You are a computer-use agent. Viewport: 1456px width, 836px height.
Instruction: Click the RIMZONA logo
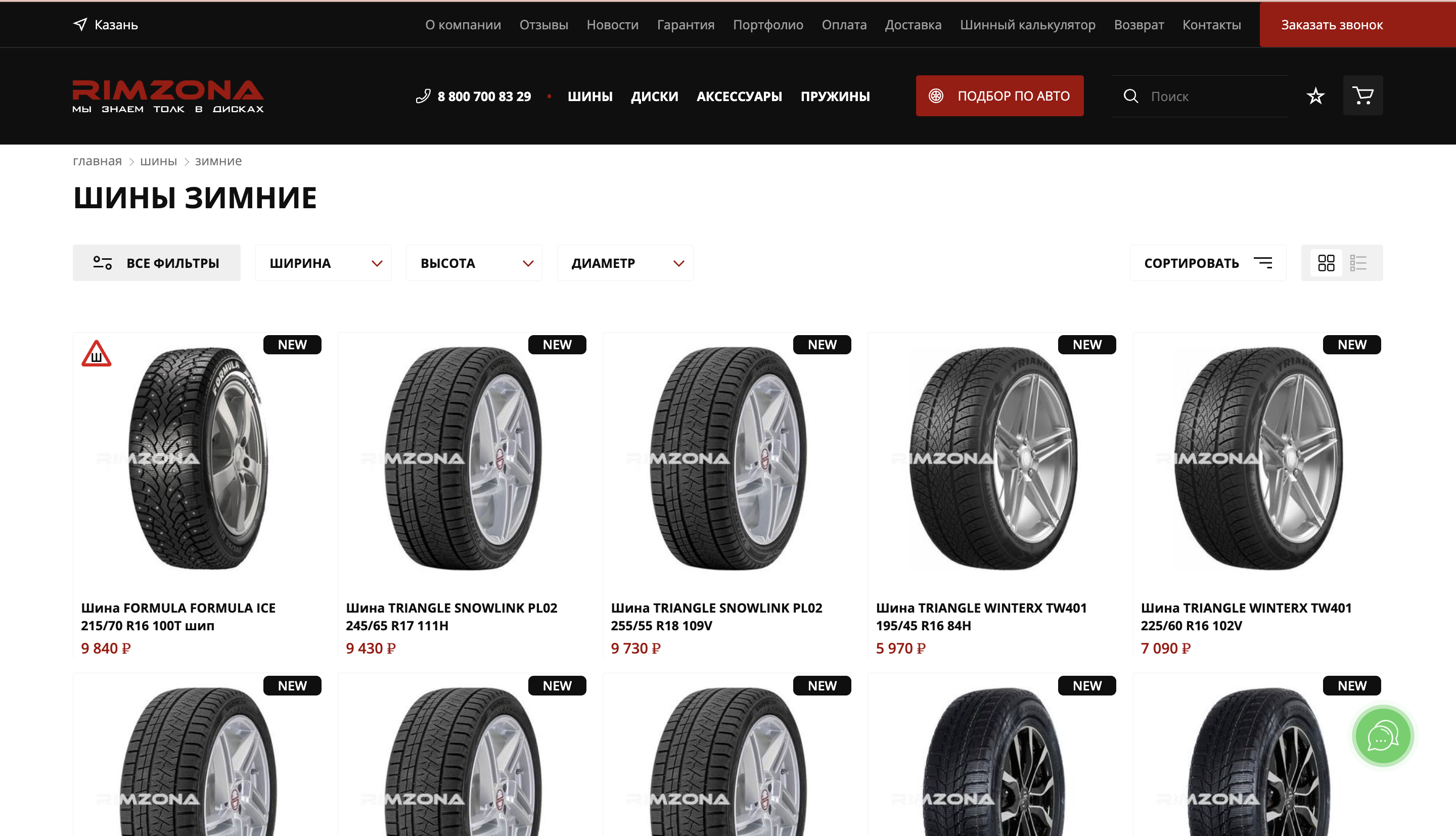point(168,96)
